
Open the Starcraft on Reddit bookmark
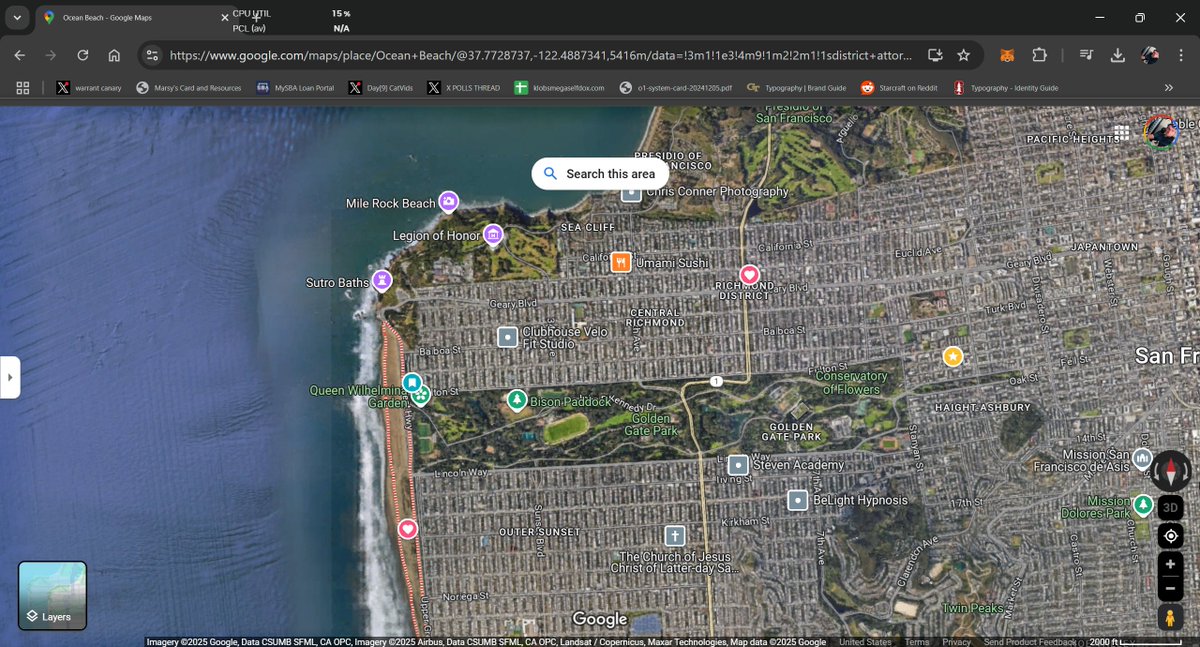pyautogui.click(x=901, y=88)
